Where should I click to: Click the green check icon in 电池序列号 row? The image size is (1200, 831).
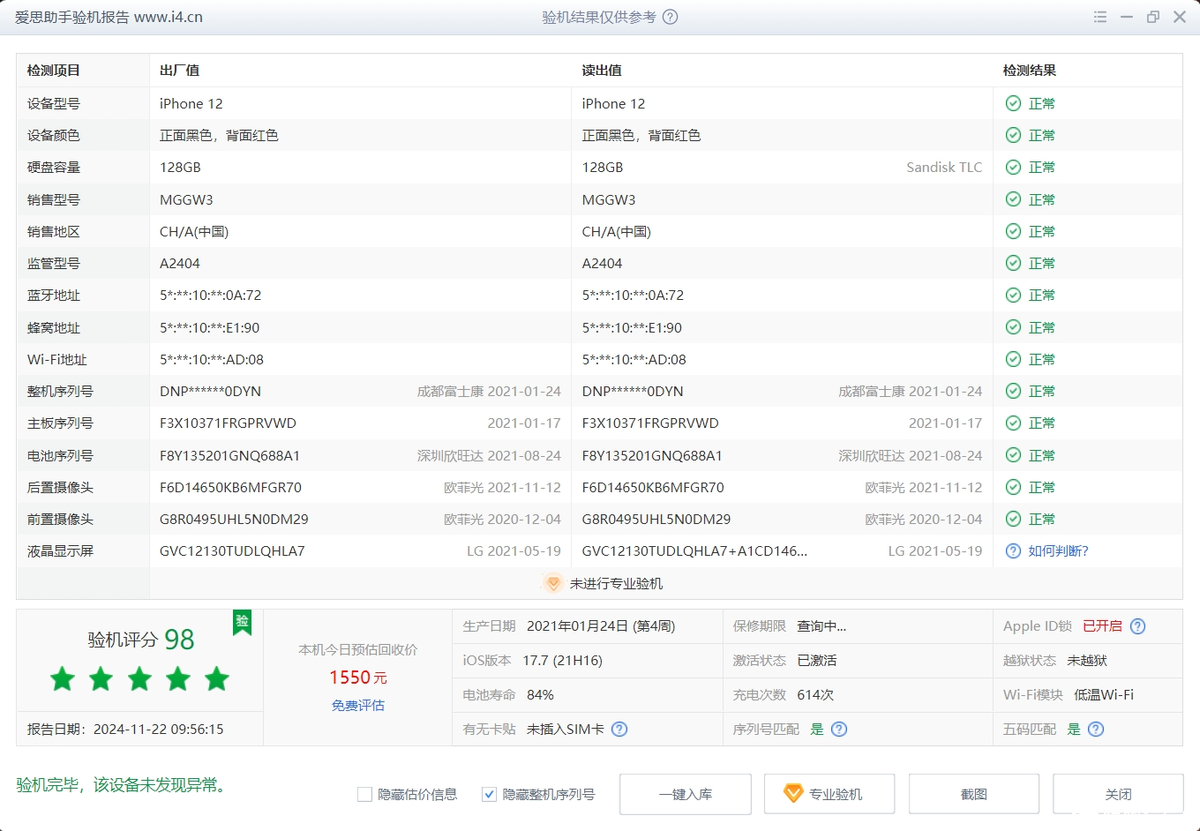point(1013,455)
